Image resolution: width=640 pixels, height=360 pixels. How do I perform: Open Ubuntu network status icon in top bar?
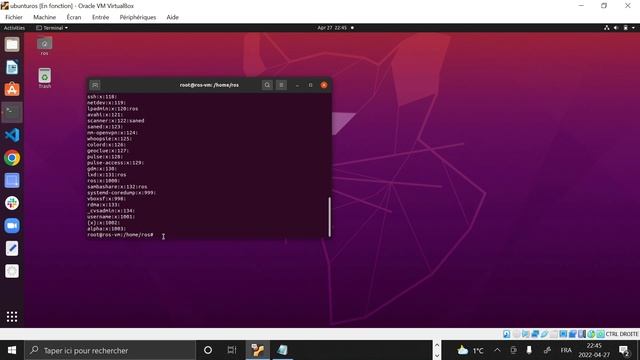point(607,28)
